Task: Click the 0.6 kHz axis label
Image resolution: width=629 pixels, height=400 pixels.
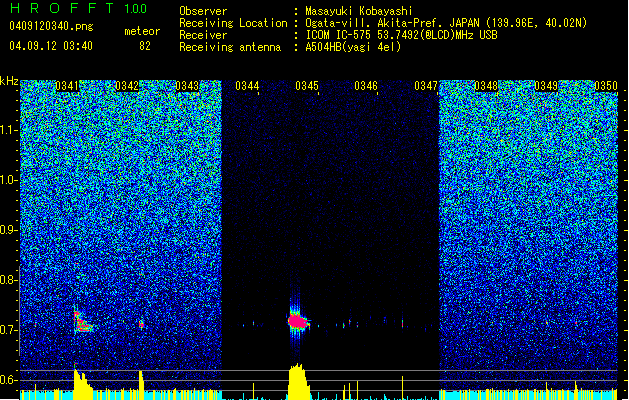Action: [7, 380]
